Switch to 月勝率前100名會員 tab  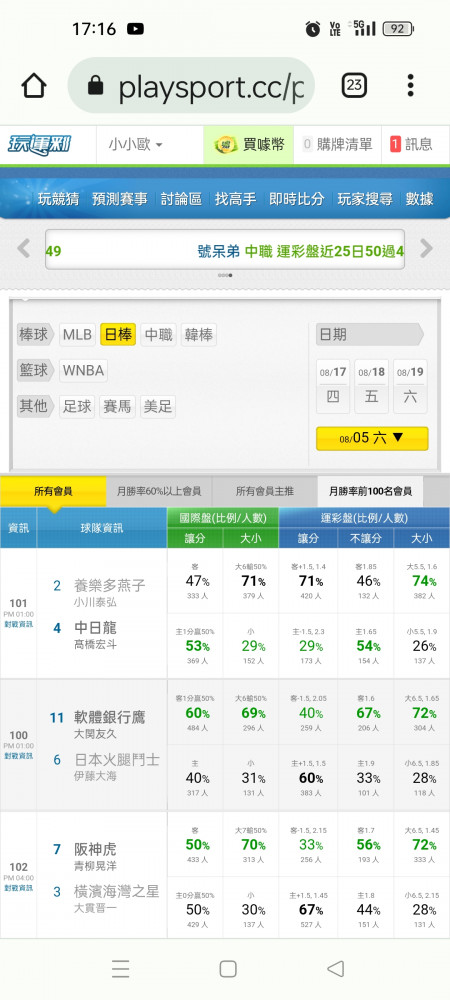coord(370,491)
